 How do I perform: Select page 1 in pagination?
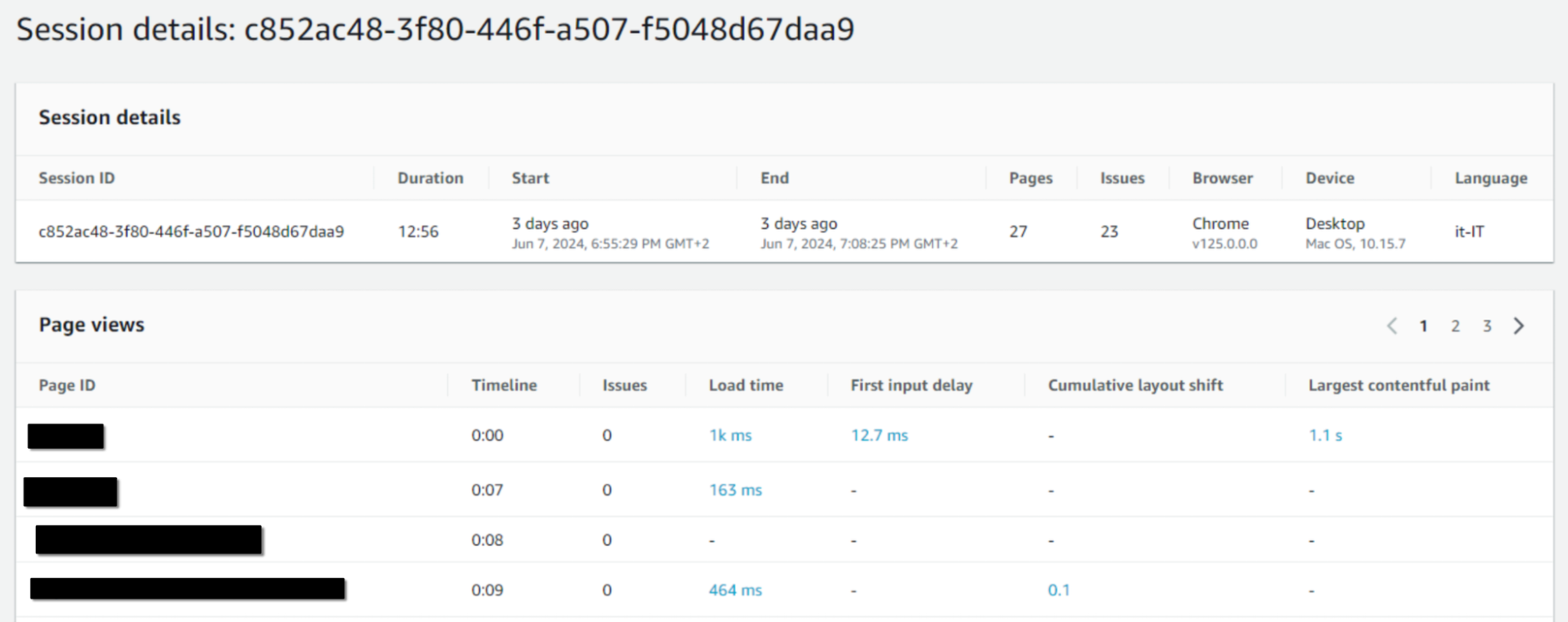(1424, 326)
